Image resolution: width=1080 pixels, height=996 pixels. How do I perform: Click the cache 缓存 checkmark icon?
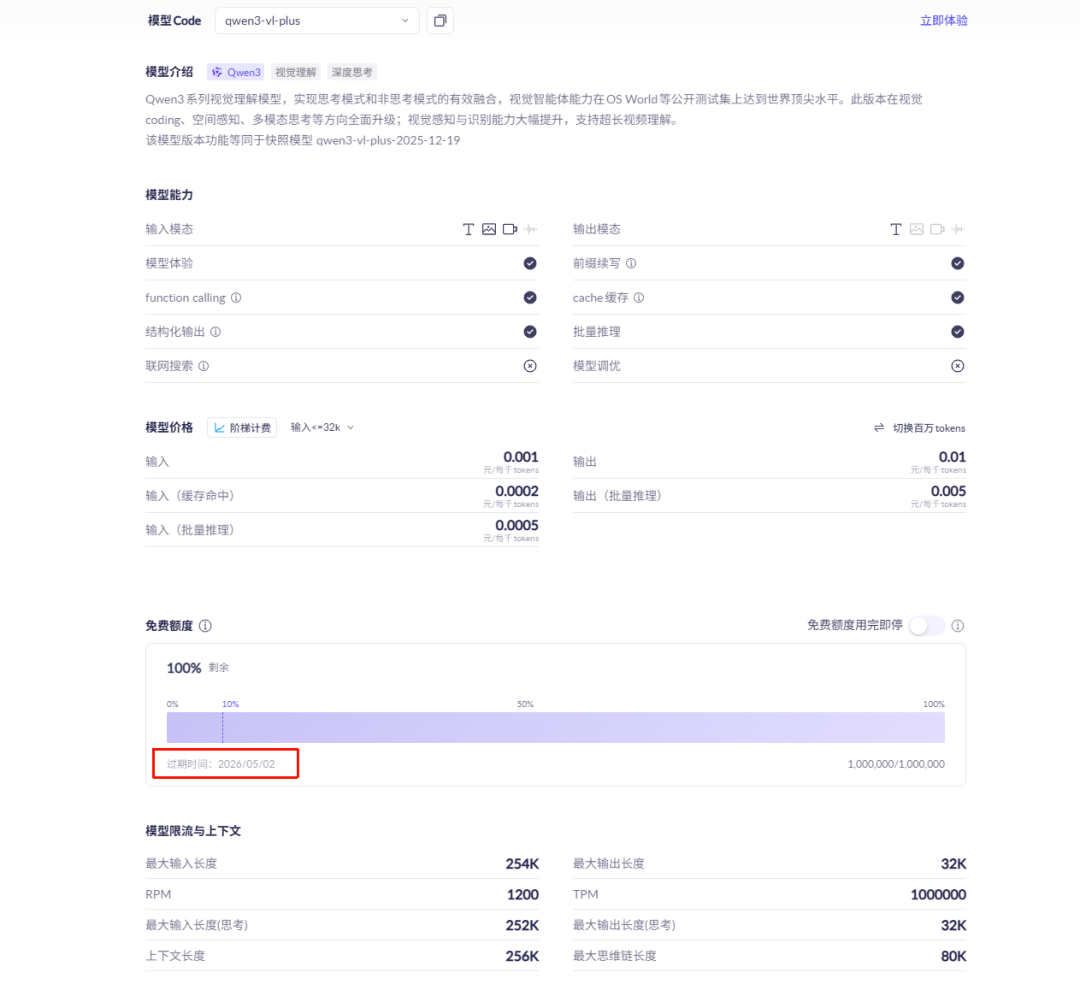957,298
